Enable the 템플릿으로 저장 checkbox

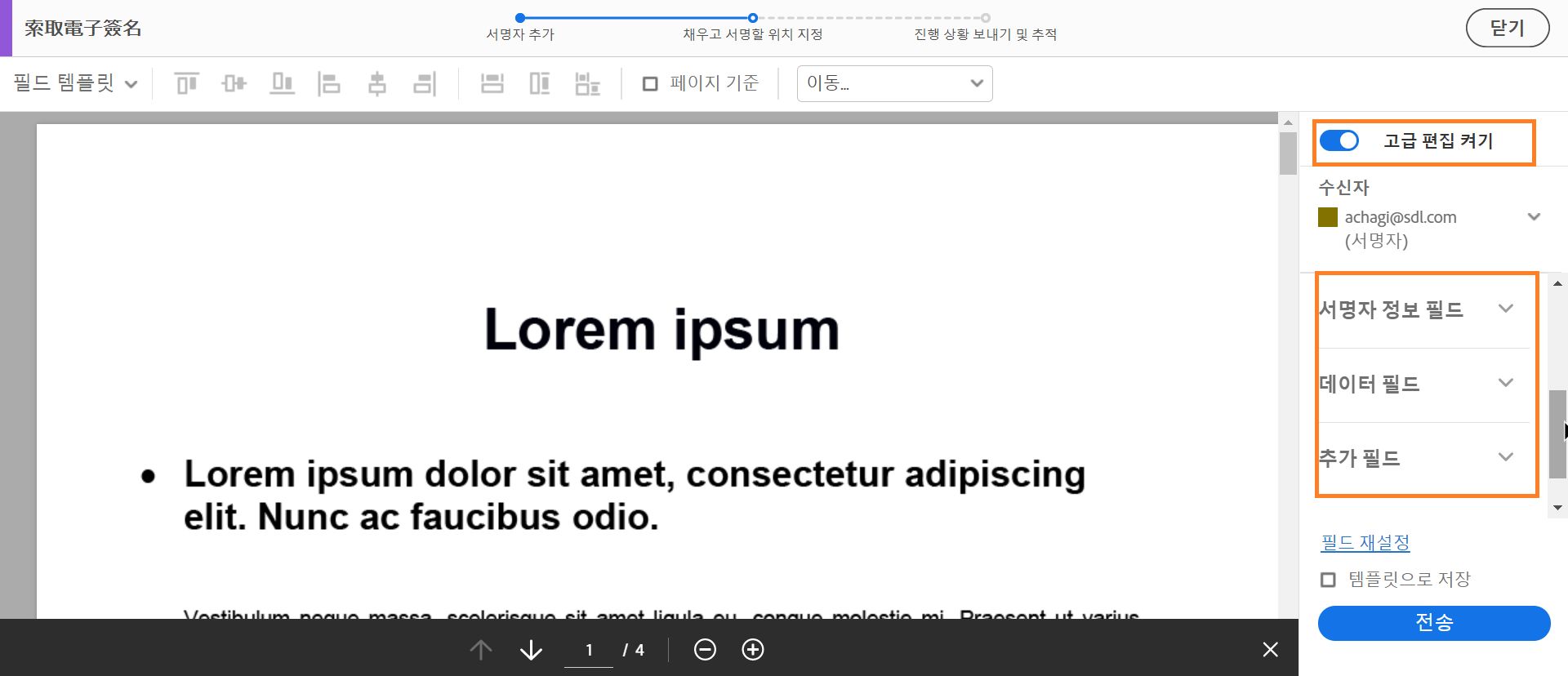(x=1329, y=580)
